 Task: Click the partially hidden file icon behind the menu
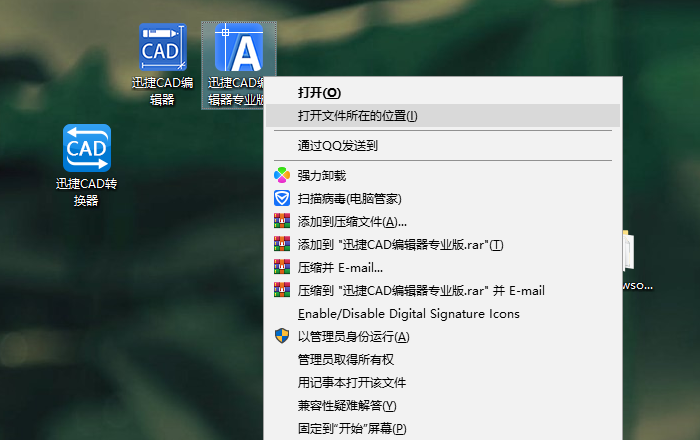click(628, 250)
